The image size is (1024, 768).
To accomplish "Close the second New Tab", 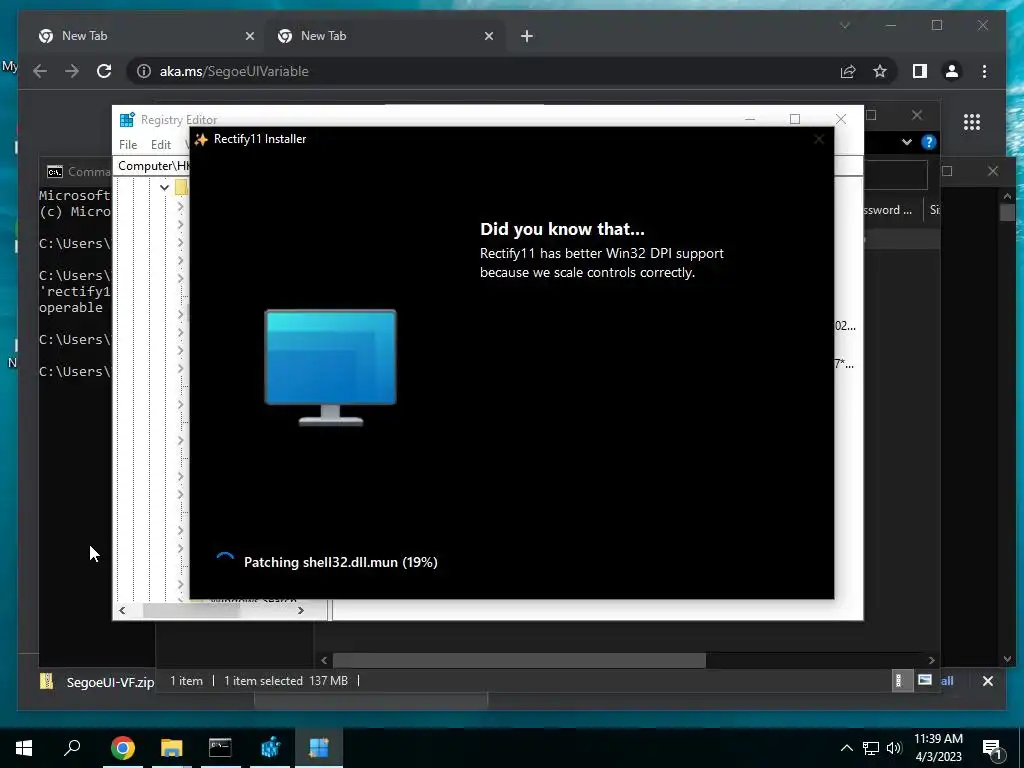I will 488,36.
